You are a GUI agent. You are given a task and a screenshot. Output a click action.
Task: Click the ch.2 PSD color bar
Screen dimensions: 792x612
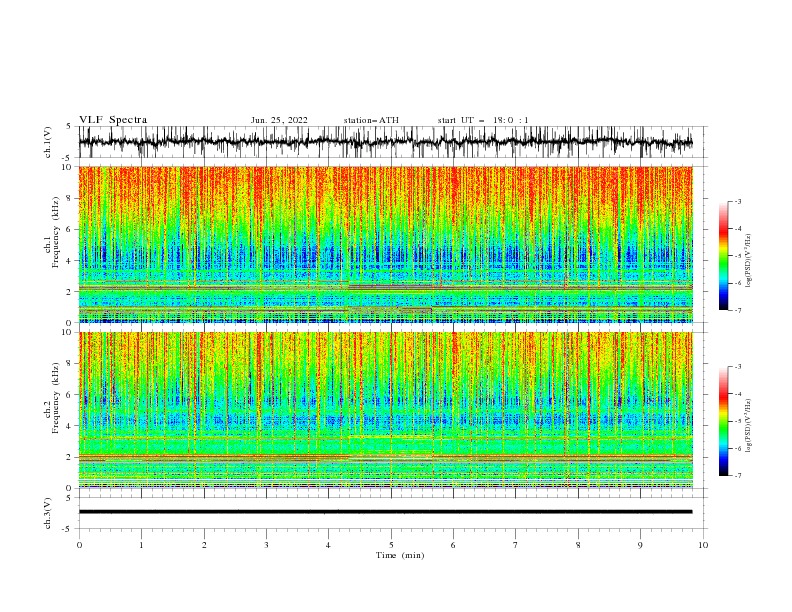[724, 421]
